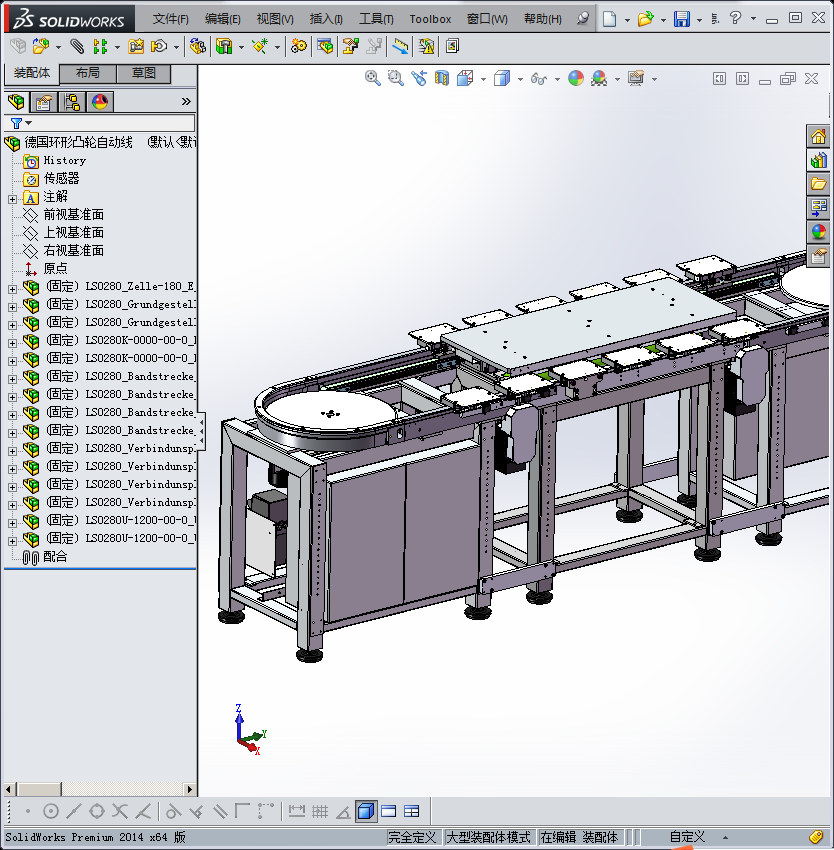Toggle the sketch grid display button
Screen dimensions: 834x850
coord(320,811)
